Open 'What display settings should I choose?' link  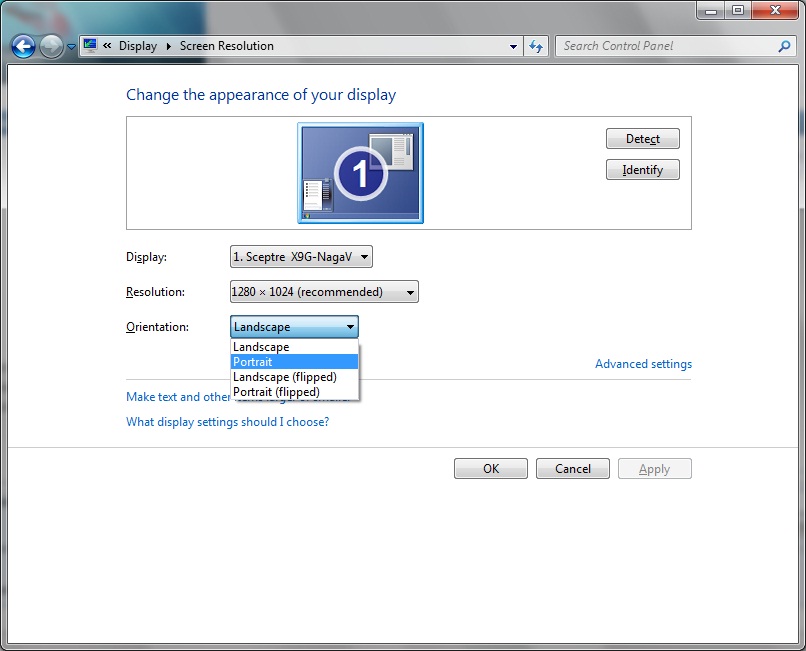222,421
